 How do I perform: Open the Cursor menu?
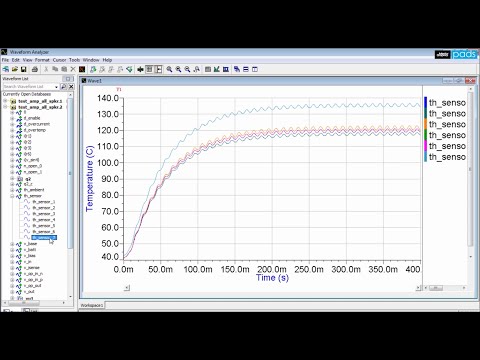59,60
